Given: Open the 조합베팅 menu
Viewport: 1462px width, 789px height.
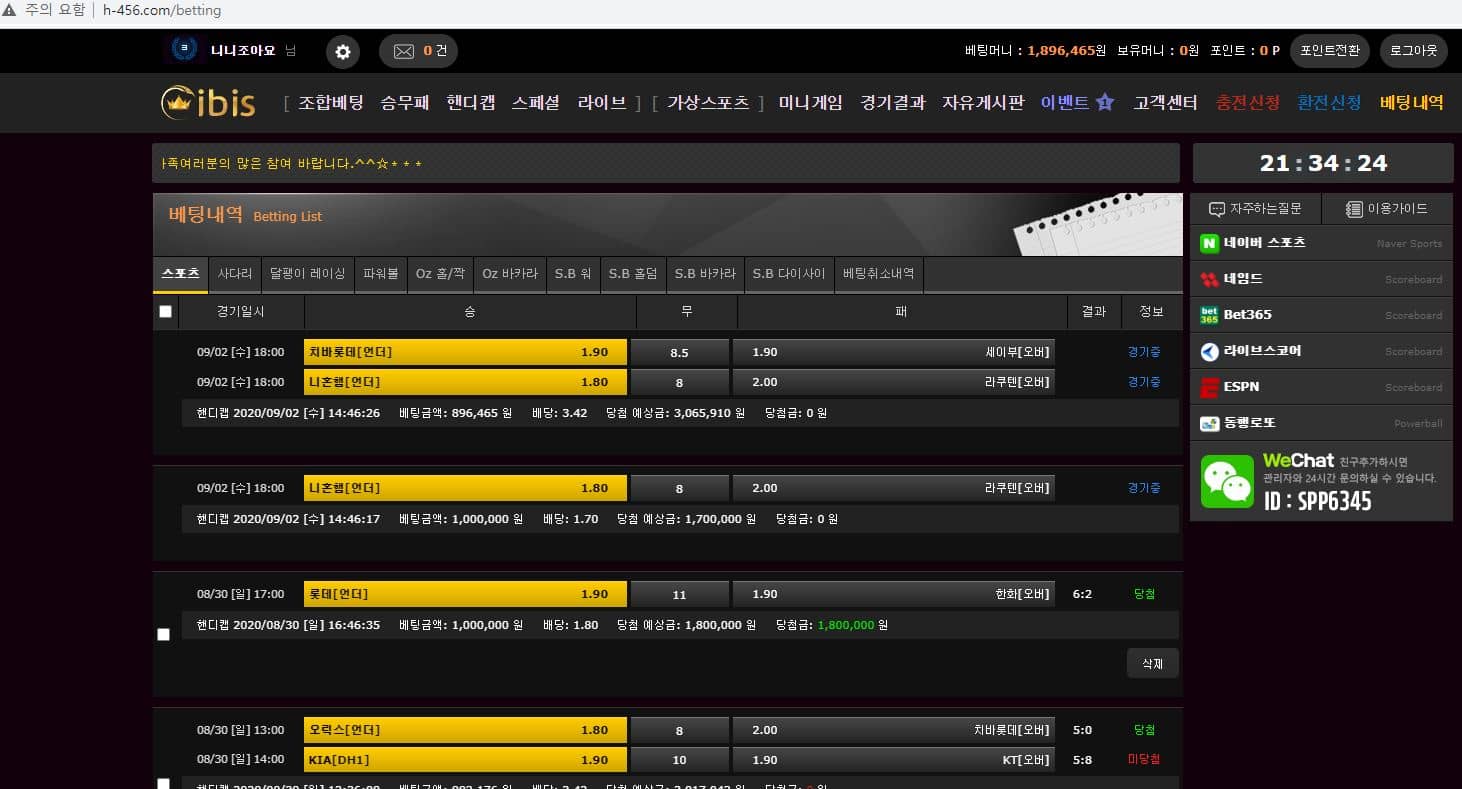Looking at the screenshot, I should (331, 102).
